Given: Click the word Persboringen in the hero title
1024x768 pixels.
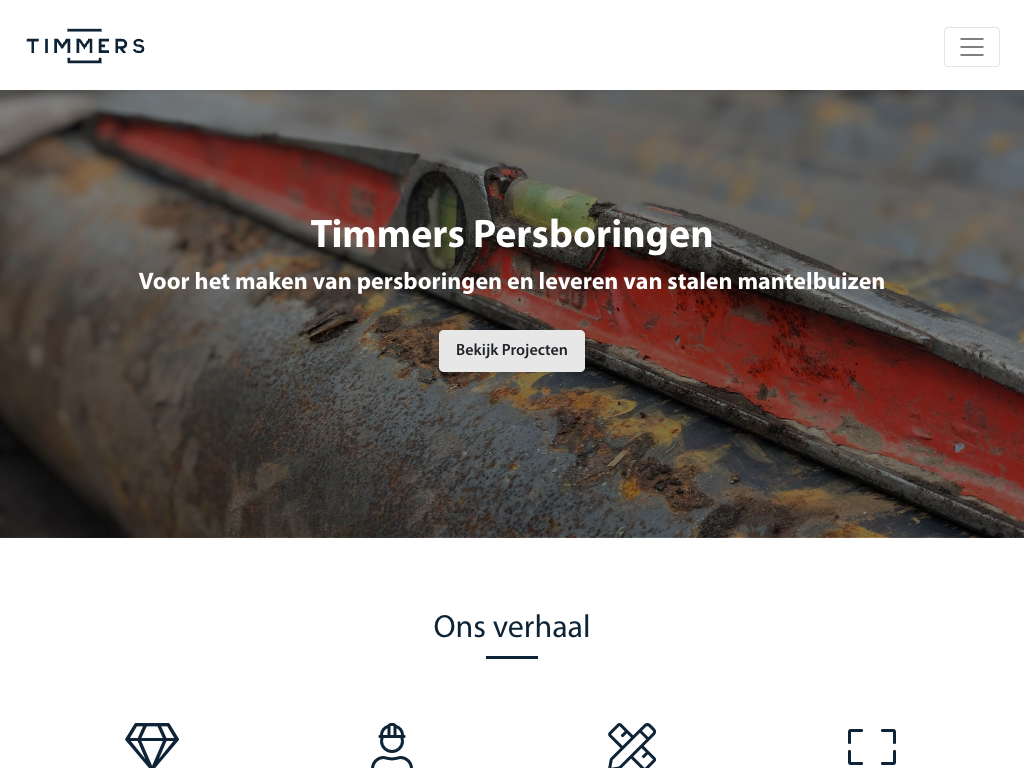Looking at the screenshot, I should pos(592,234).
